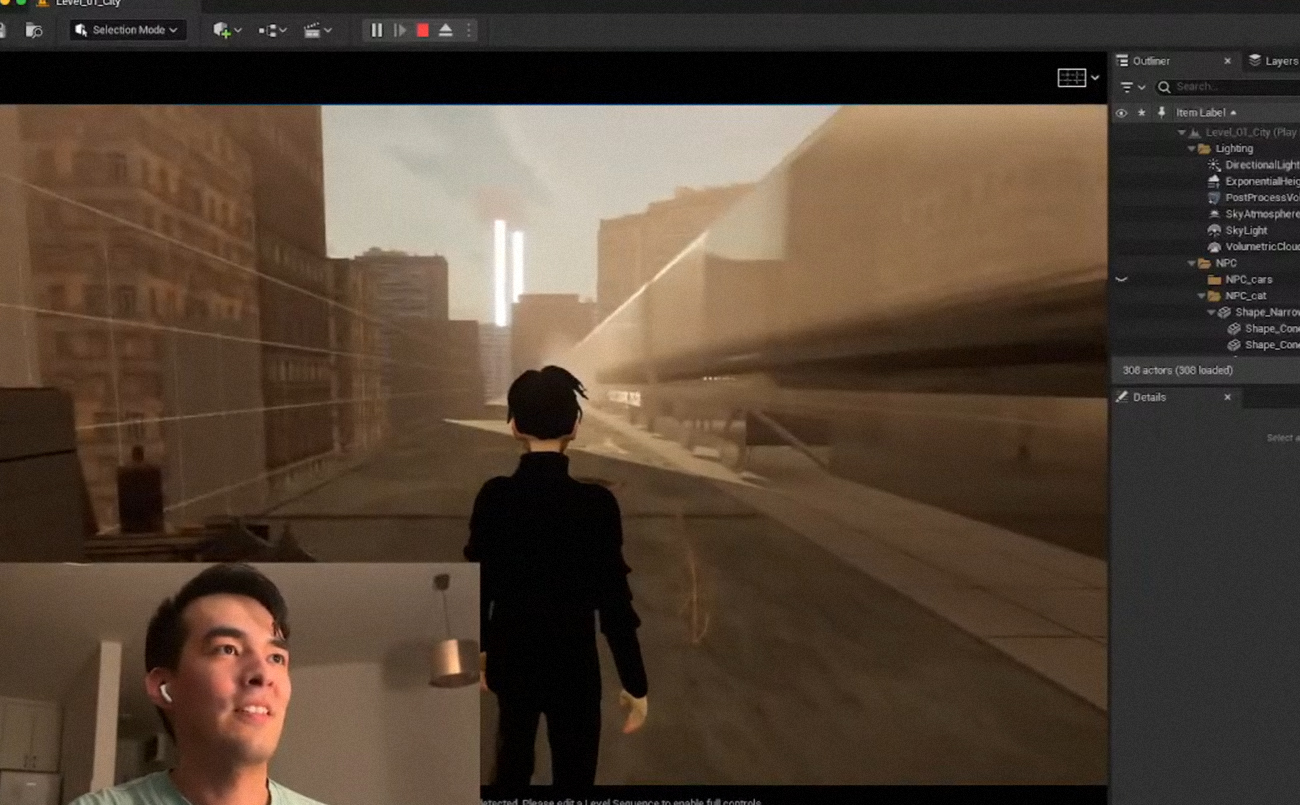Select the first Shape_Cone actor
This screenshot has height=805, width=1300.
click(1206, 329)
